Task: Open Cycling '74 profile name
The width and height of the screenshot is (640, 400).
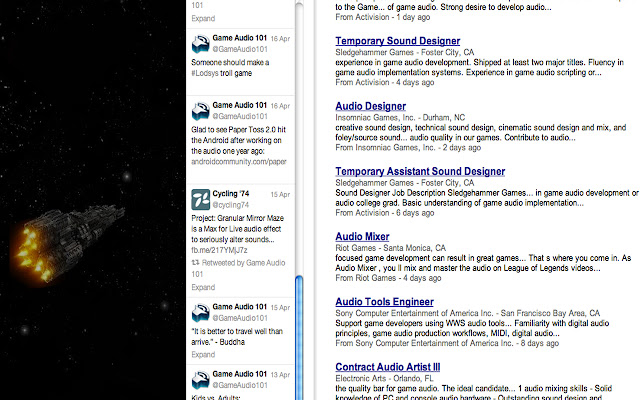Action: tap(231, 193)
